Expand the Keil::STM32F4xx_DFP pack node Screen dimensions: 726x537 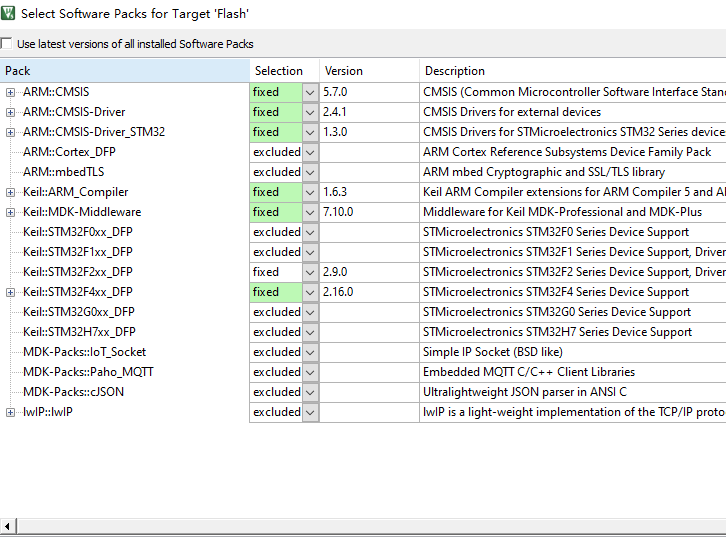pyautogui.click(x=10, y=292)
